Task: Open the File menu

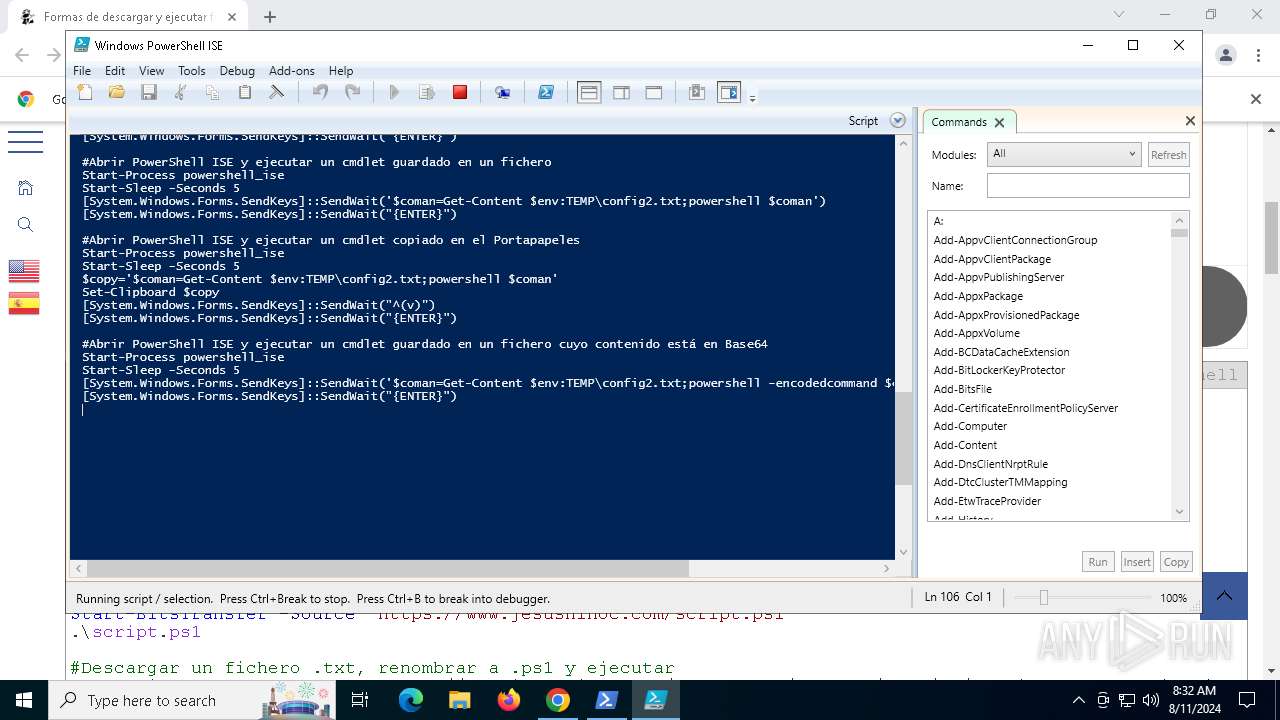Action: coord(82,70)
